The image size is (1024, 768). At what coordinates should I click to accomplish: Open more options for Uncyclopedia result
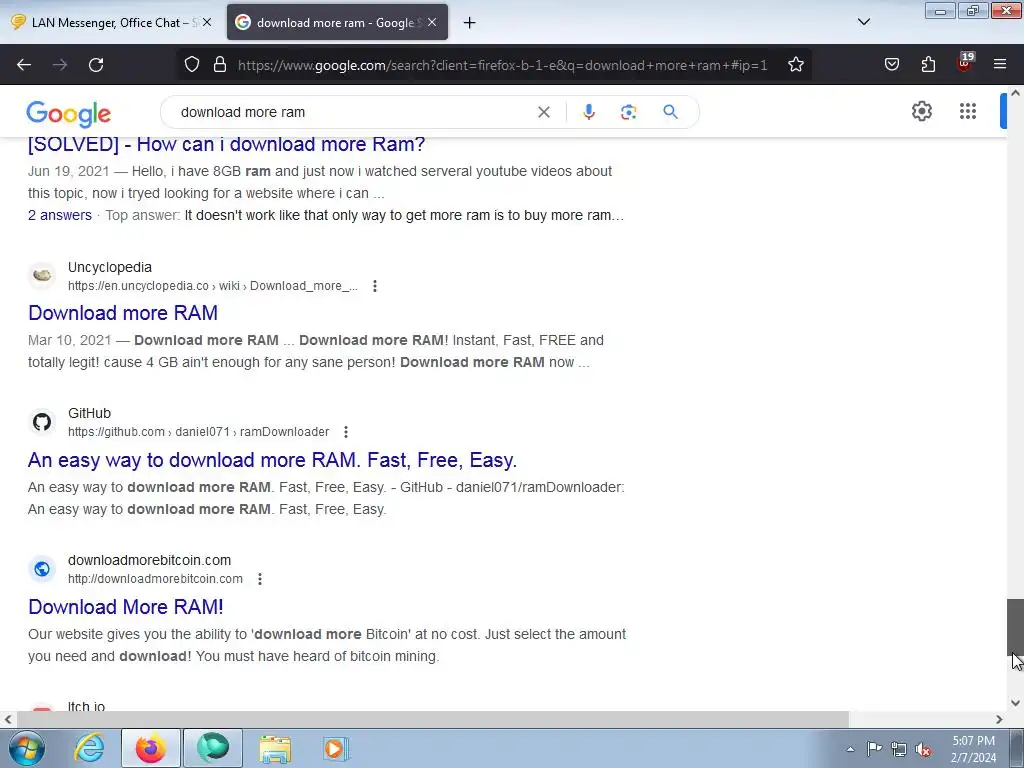coord(375,286)
